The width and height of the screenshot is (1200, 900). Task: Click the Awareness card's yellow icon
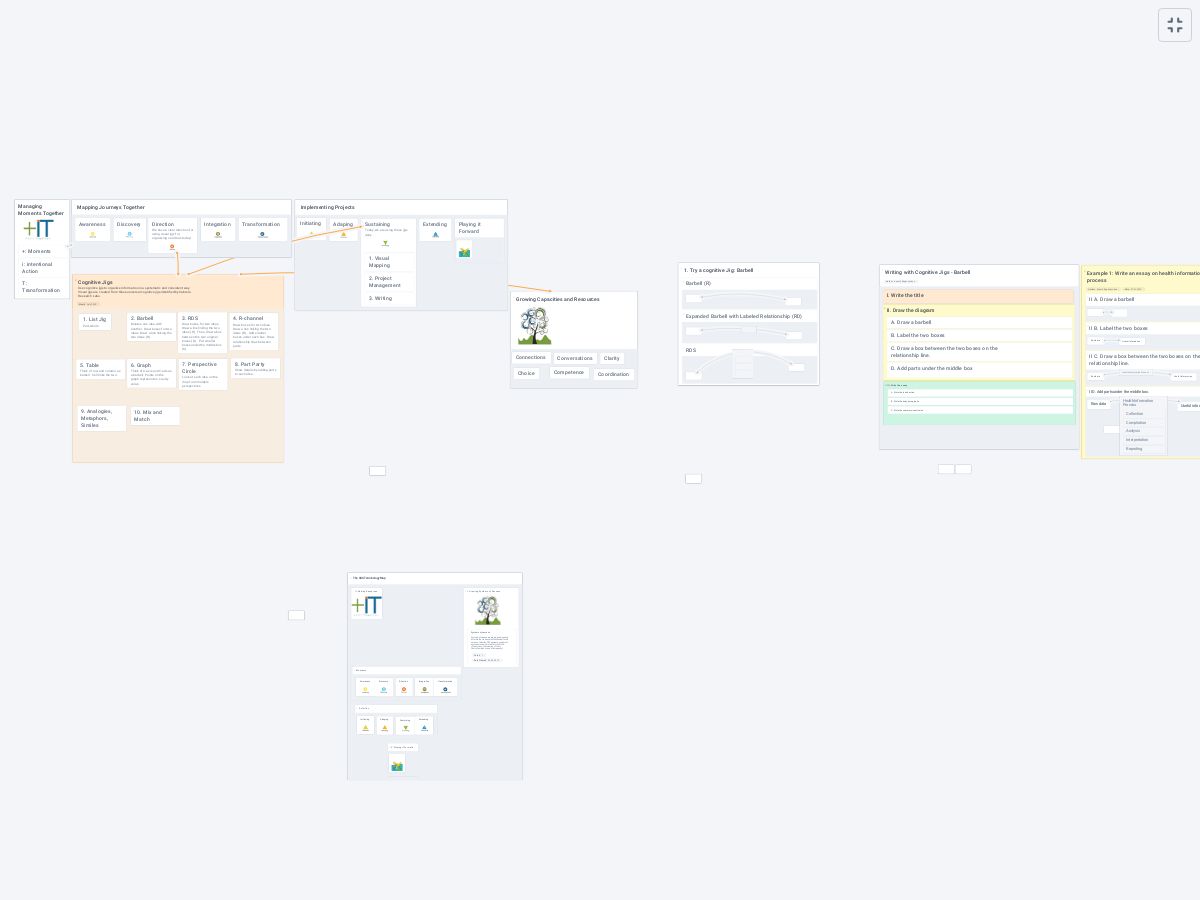tap(93, 235)
